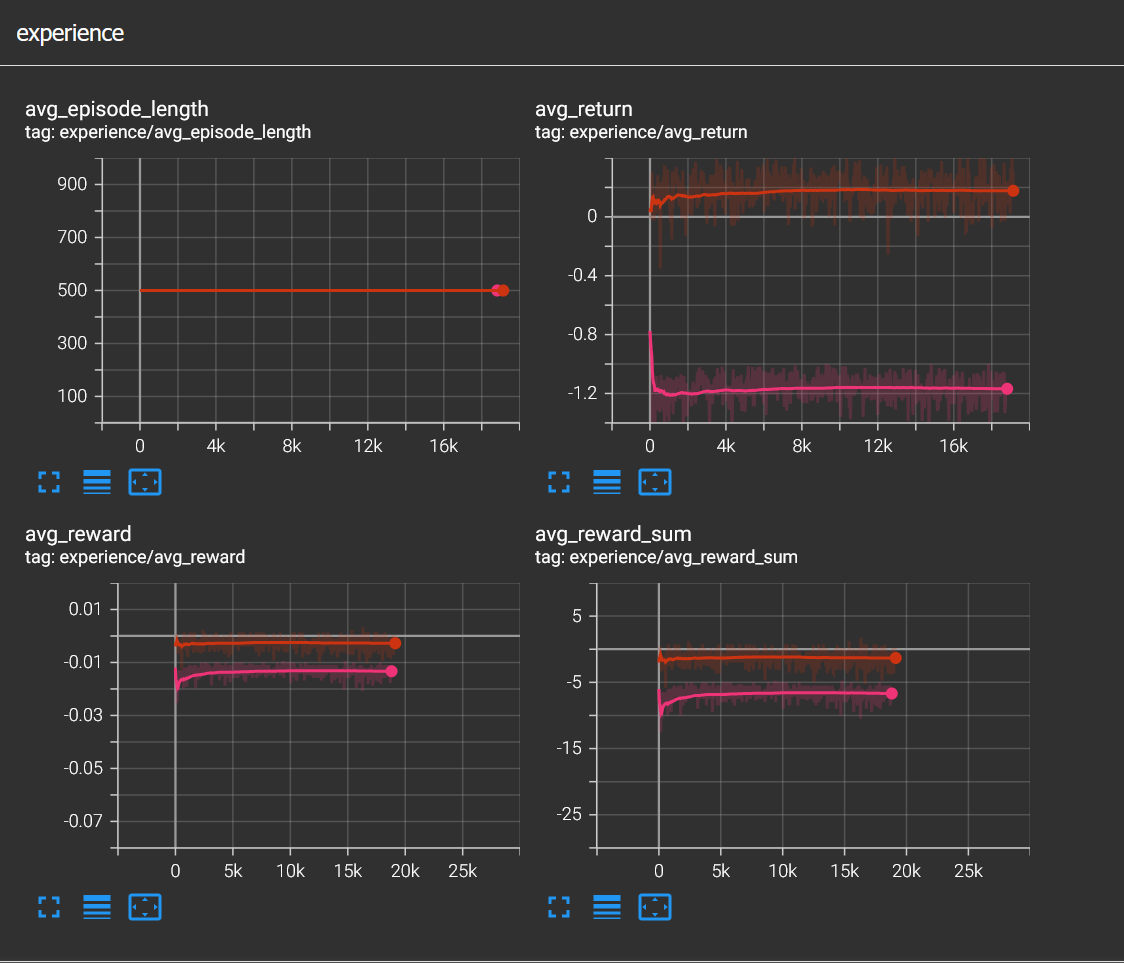Image resolution: width=1124 pixels, height=963 pixels.
Task: Toggle y-axis log scale for avg_reward
Action: click(97, 907)
